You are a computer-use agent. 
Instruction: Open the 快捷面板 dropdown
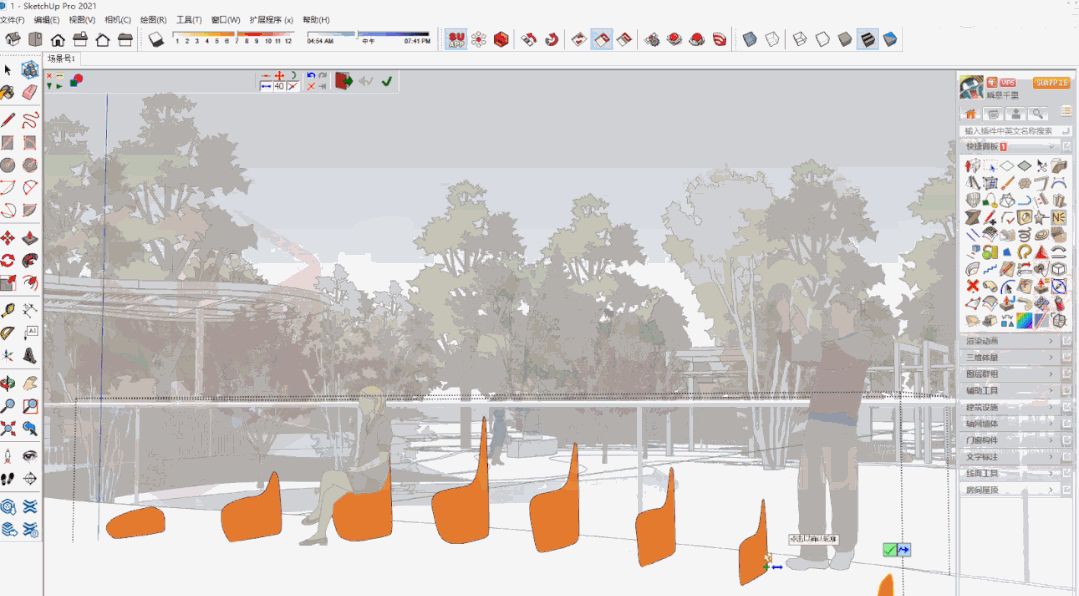click(1009, 147)
